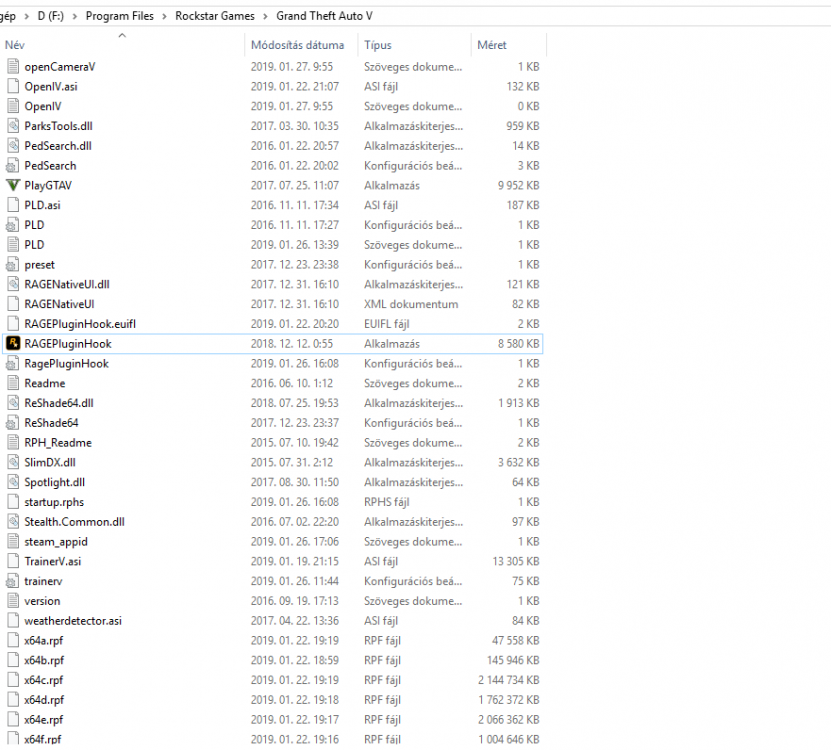Image resolution: width=831 pixels, height=750 pixels.
Task: Select the PLD text document dated 2019
Action: click(34, 245)
